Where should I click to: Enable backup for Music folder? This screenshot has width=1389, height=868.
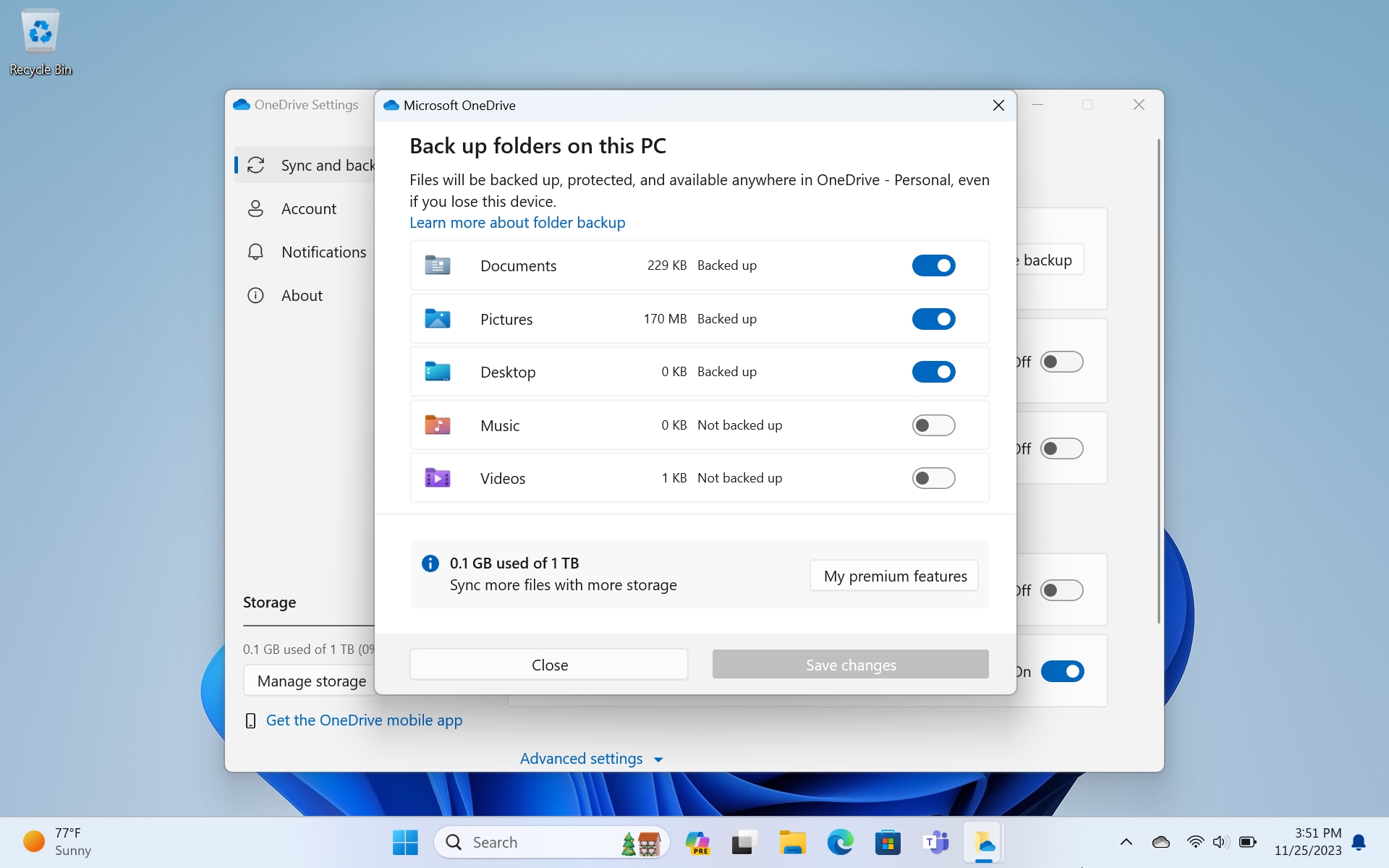pos(933,425)
